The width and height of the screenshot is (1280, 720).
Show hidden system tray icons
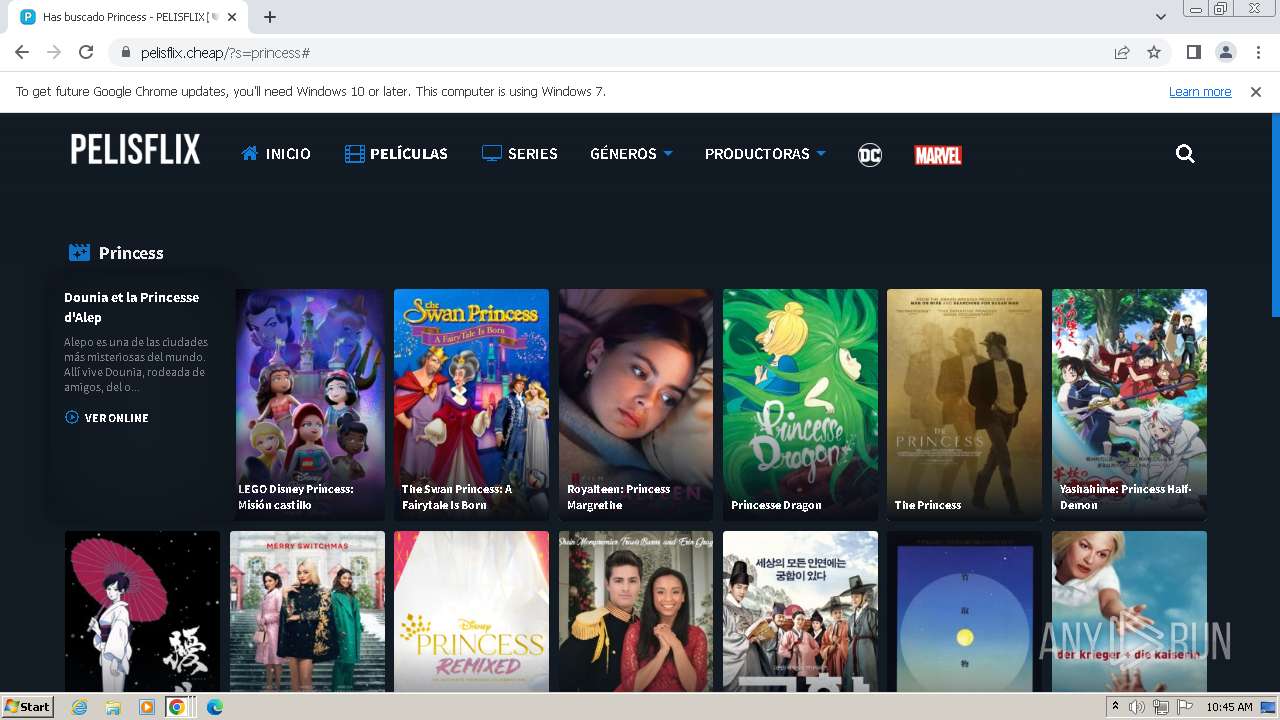[x=1116, y=707]
